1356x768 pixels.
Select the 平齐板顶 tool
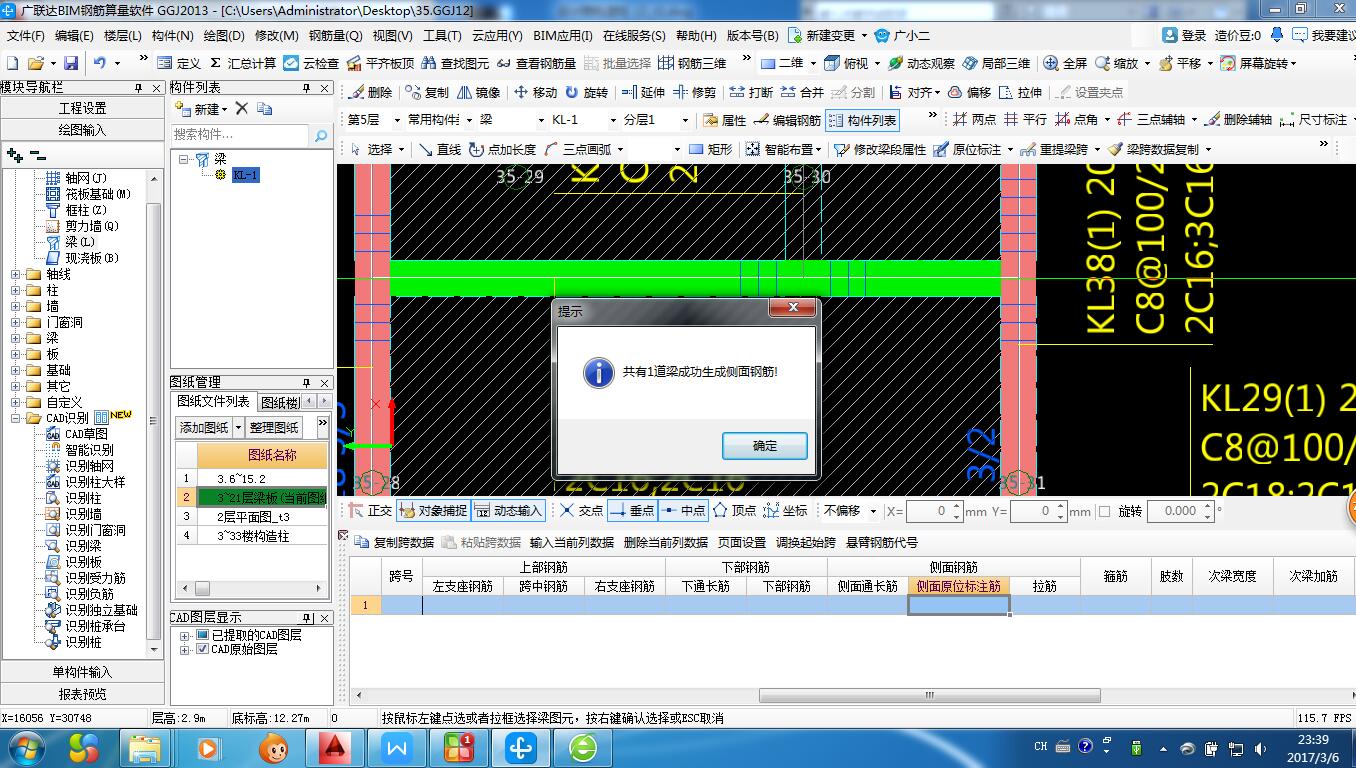click(x=381, y=63)
